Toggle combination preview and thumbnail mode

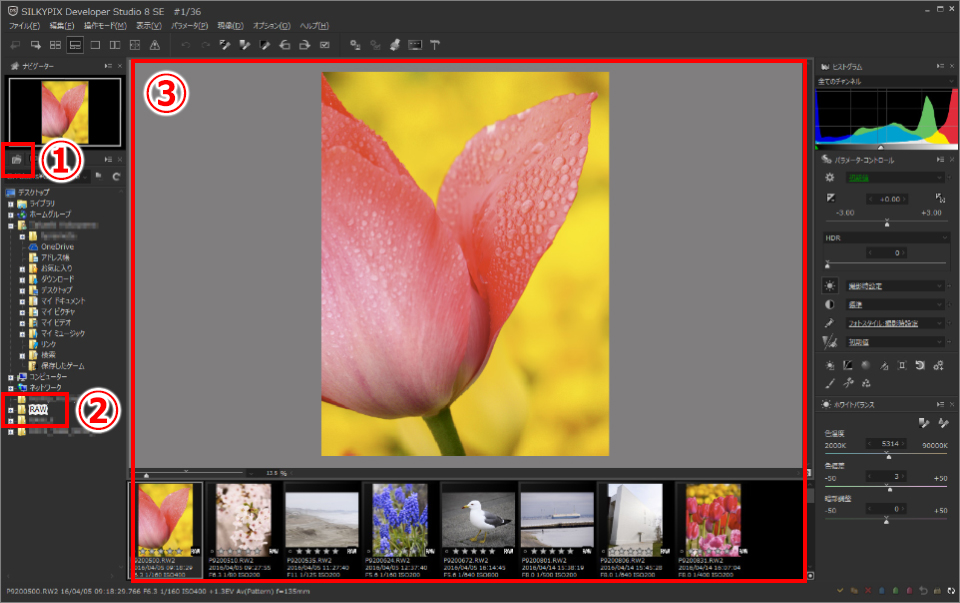click(x=75, y=45)
